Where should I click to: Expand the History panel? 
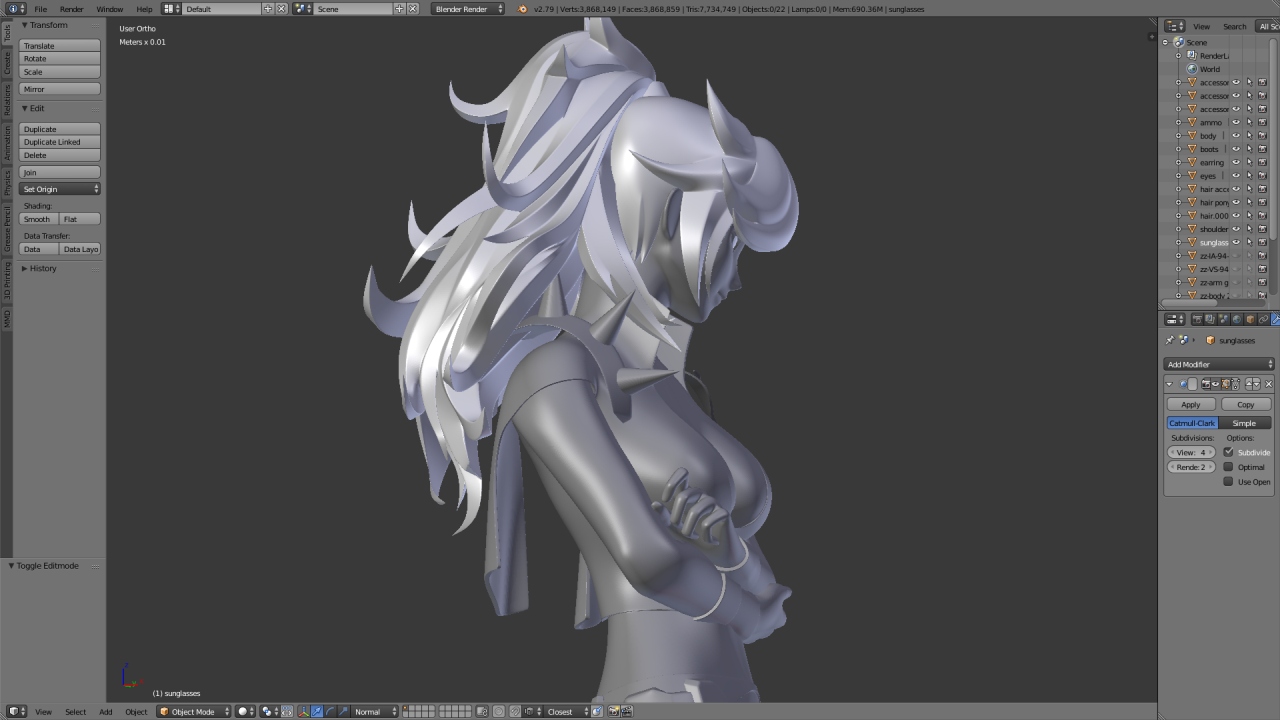24,268
